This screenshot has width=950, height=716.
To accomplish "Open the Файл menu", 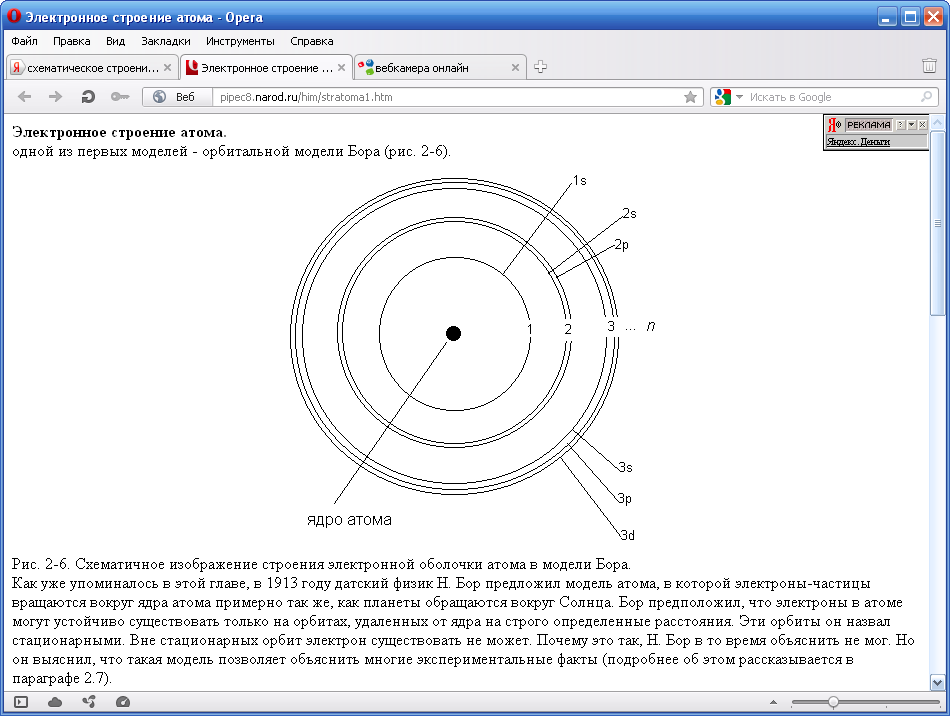I will coord(24,41).
